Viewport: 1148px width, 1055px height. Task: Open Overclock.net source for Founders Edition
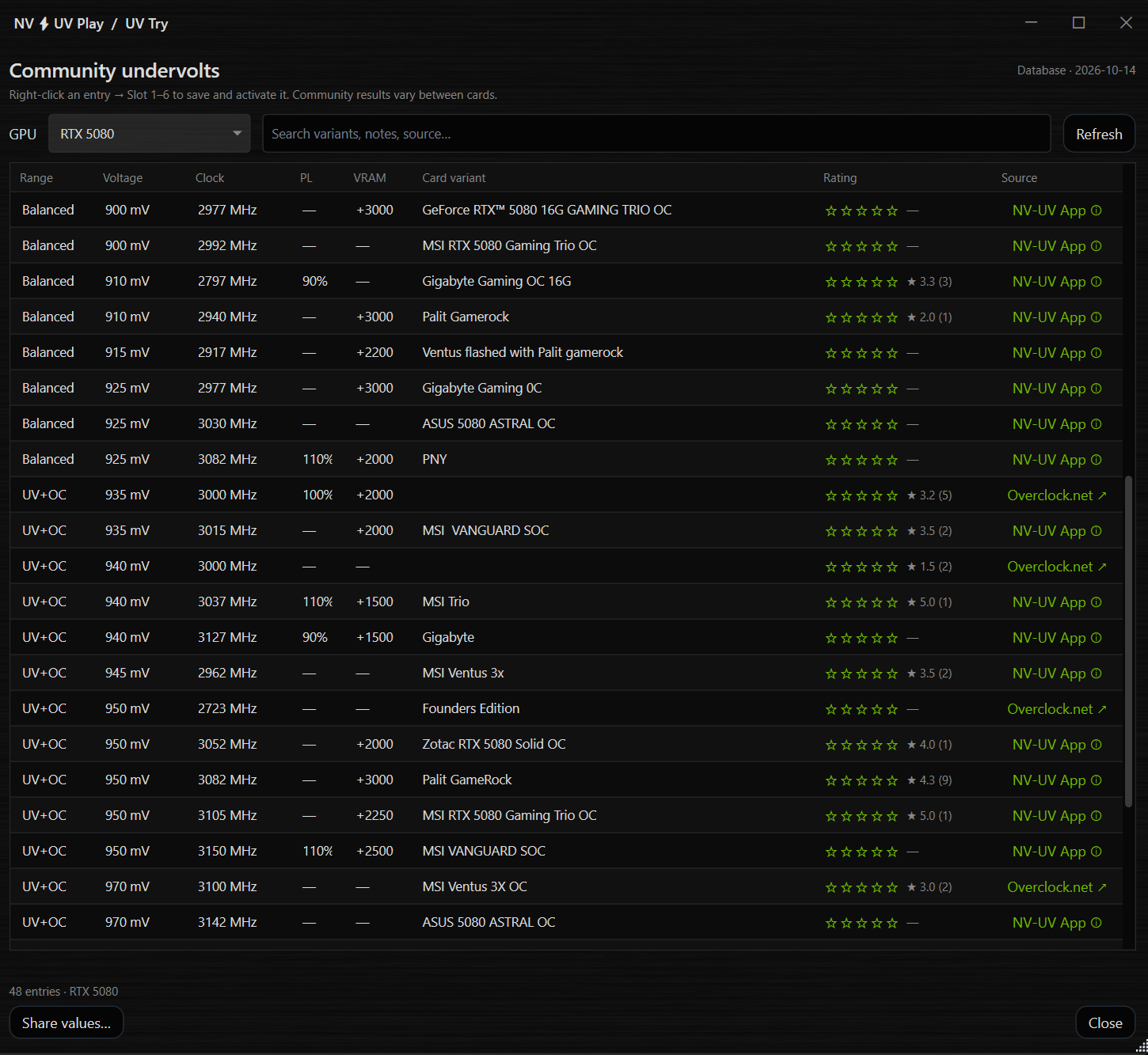(x=1057, y=708)
